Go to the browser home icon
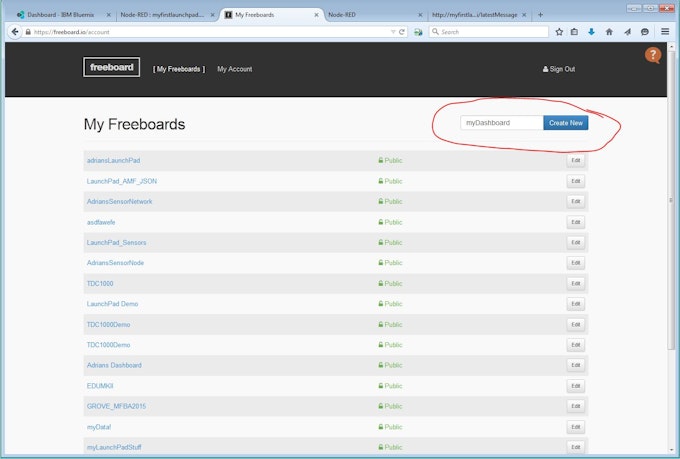The height and width of the screenshot is (459, 680). (x=609, y=32)
